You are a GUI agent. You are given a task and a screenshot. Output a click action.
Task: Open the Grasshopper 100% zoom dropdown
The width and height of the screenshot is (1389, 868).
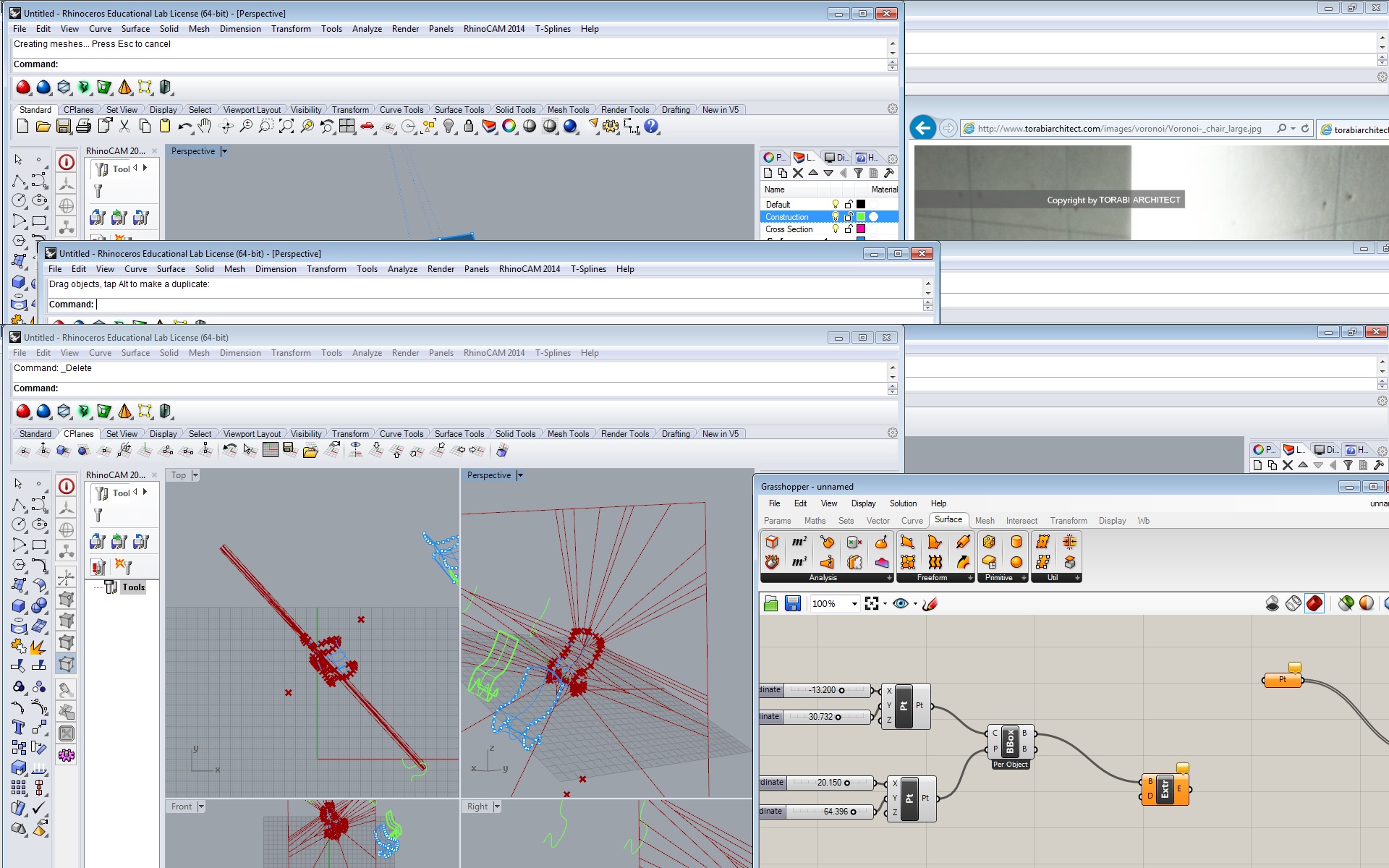pos(854,603)
